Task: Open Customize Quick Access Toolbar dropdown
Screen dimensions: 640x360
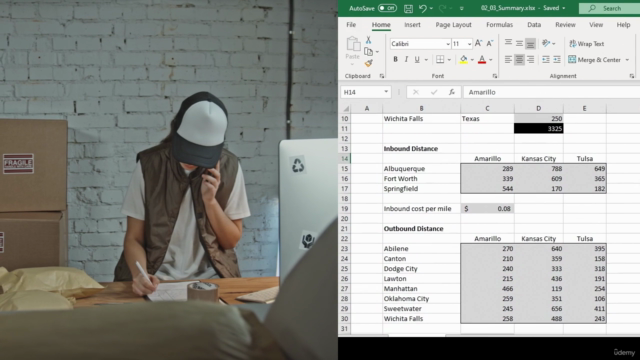Action: [462, 9]
